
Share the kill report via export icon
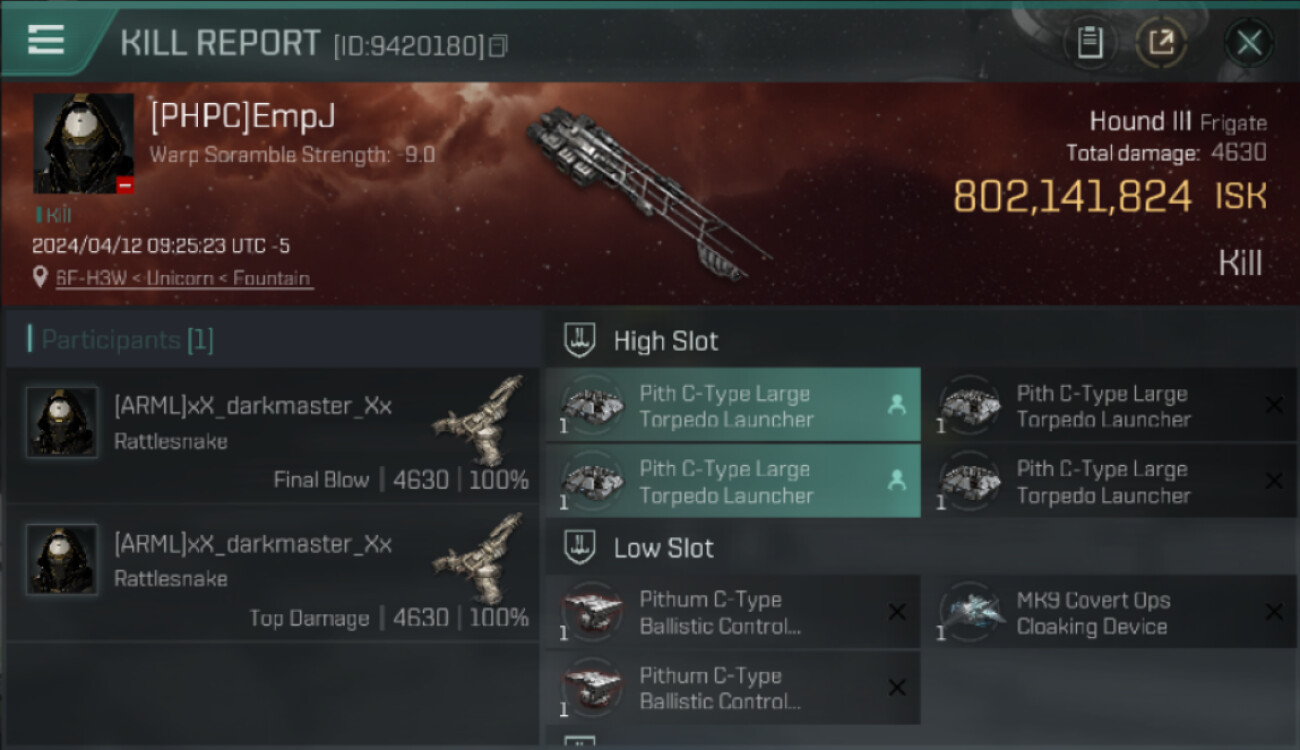pyautogui.click(x=1161, y=43)
